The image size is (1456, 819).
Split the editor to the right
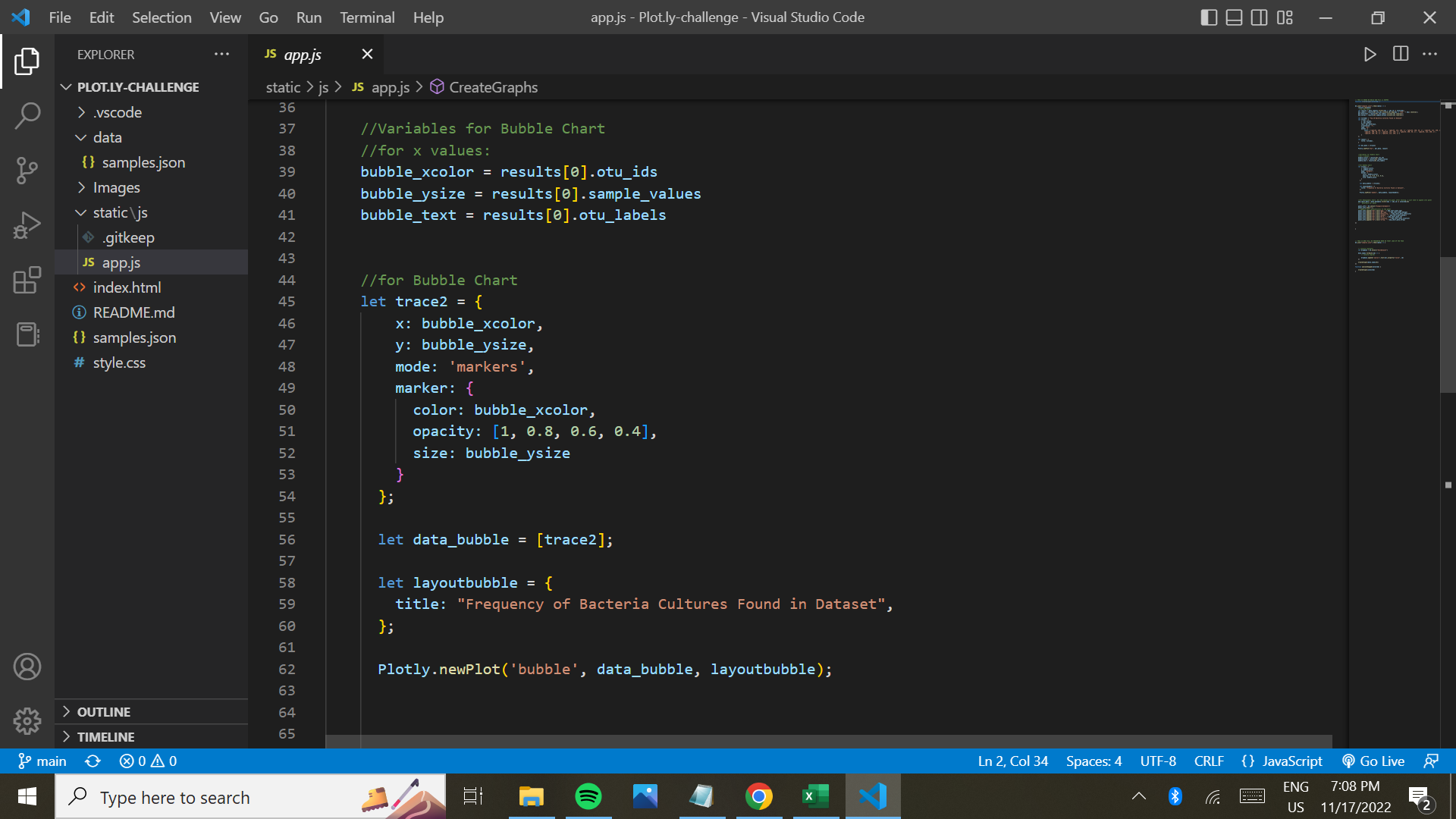point(1400,54)
